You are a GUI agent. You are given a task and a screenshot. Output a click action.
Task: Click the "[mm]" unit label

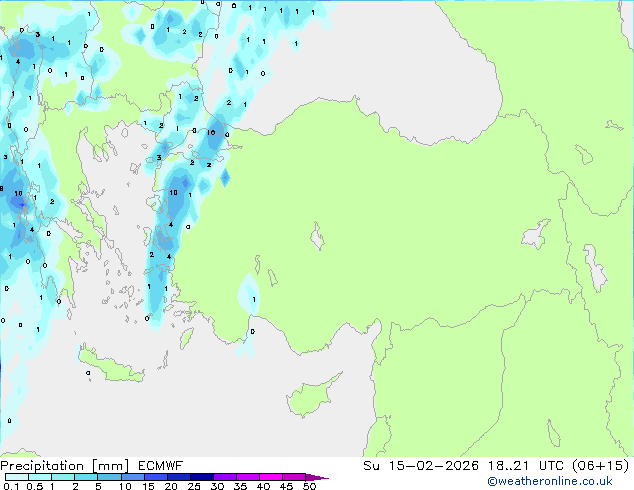point(110,466)
